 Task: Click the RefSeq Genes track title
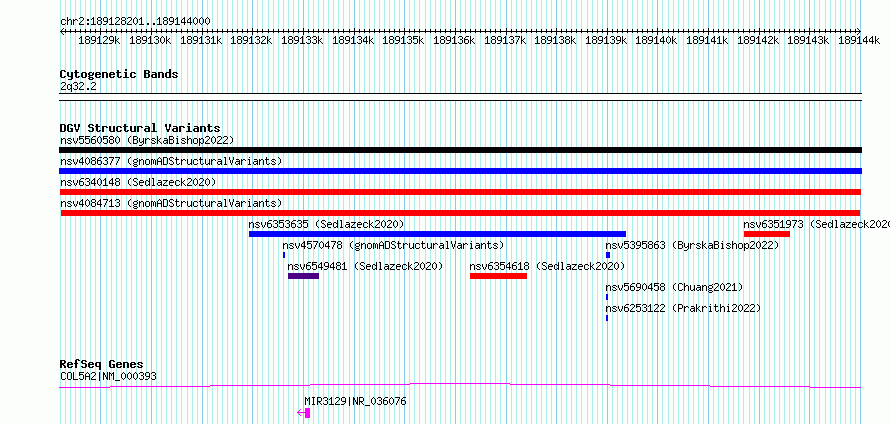102,364
